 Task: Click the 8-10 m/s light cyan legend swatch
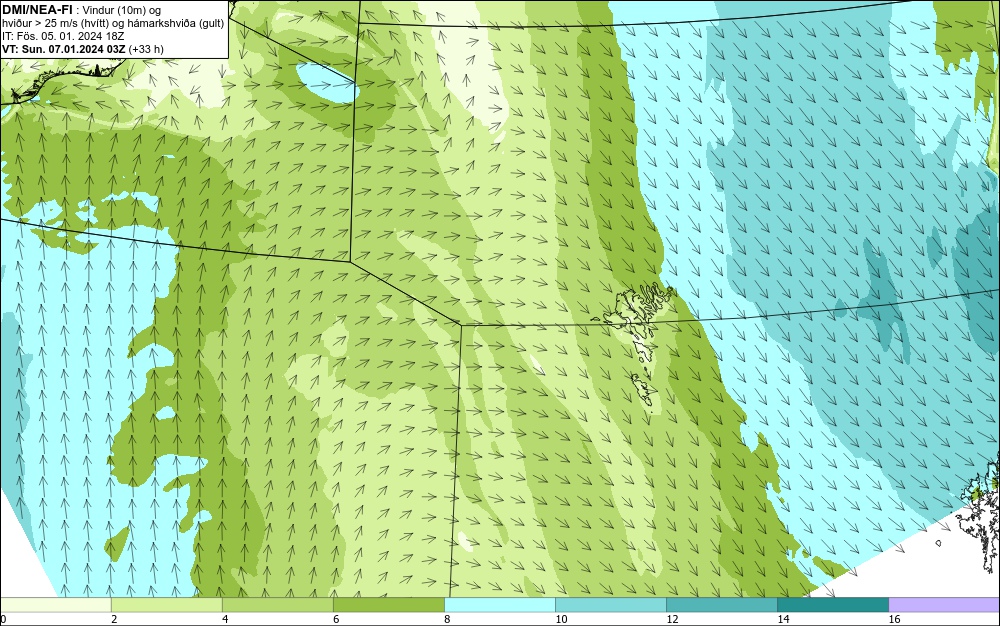click(500, 604)
